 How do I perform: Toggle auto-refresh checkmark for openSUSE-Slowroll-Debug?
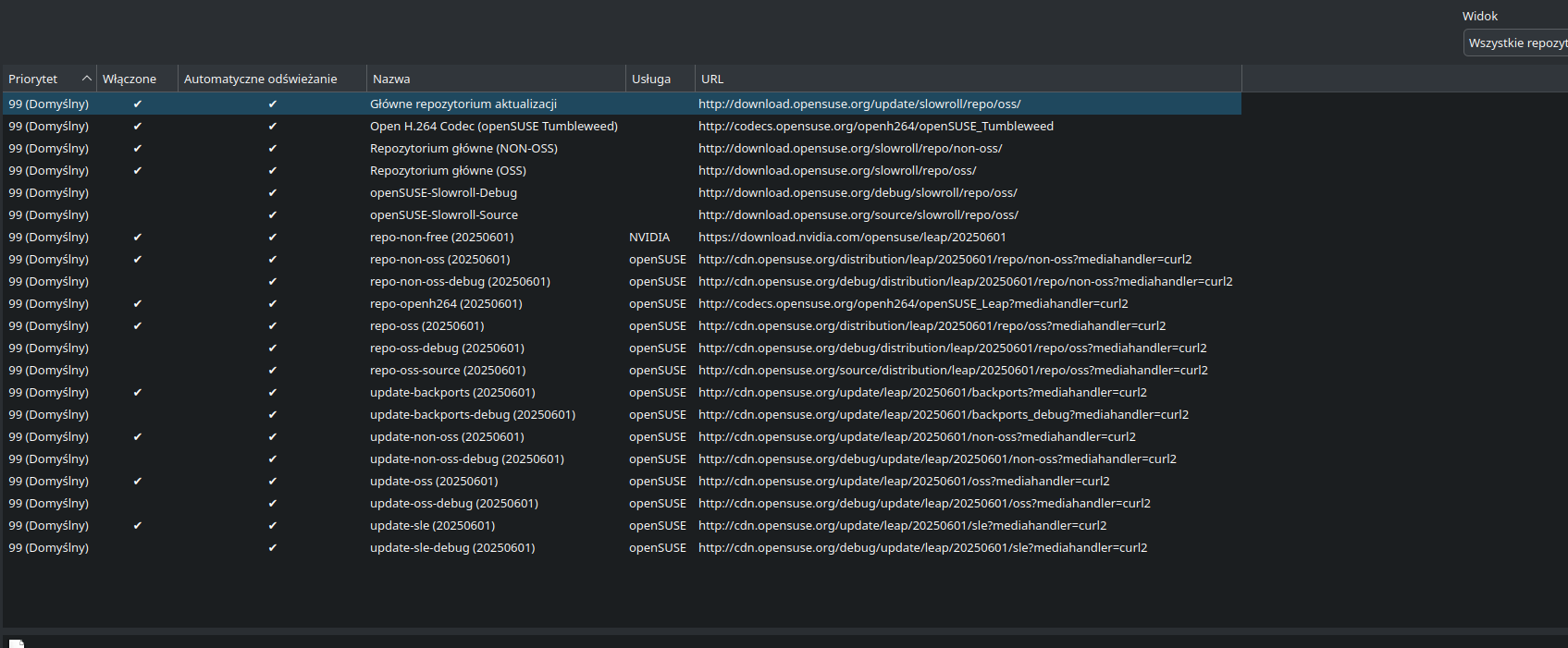click(x=272, y=193)
